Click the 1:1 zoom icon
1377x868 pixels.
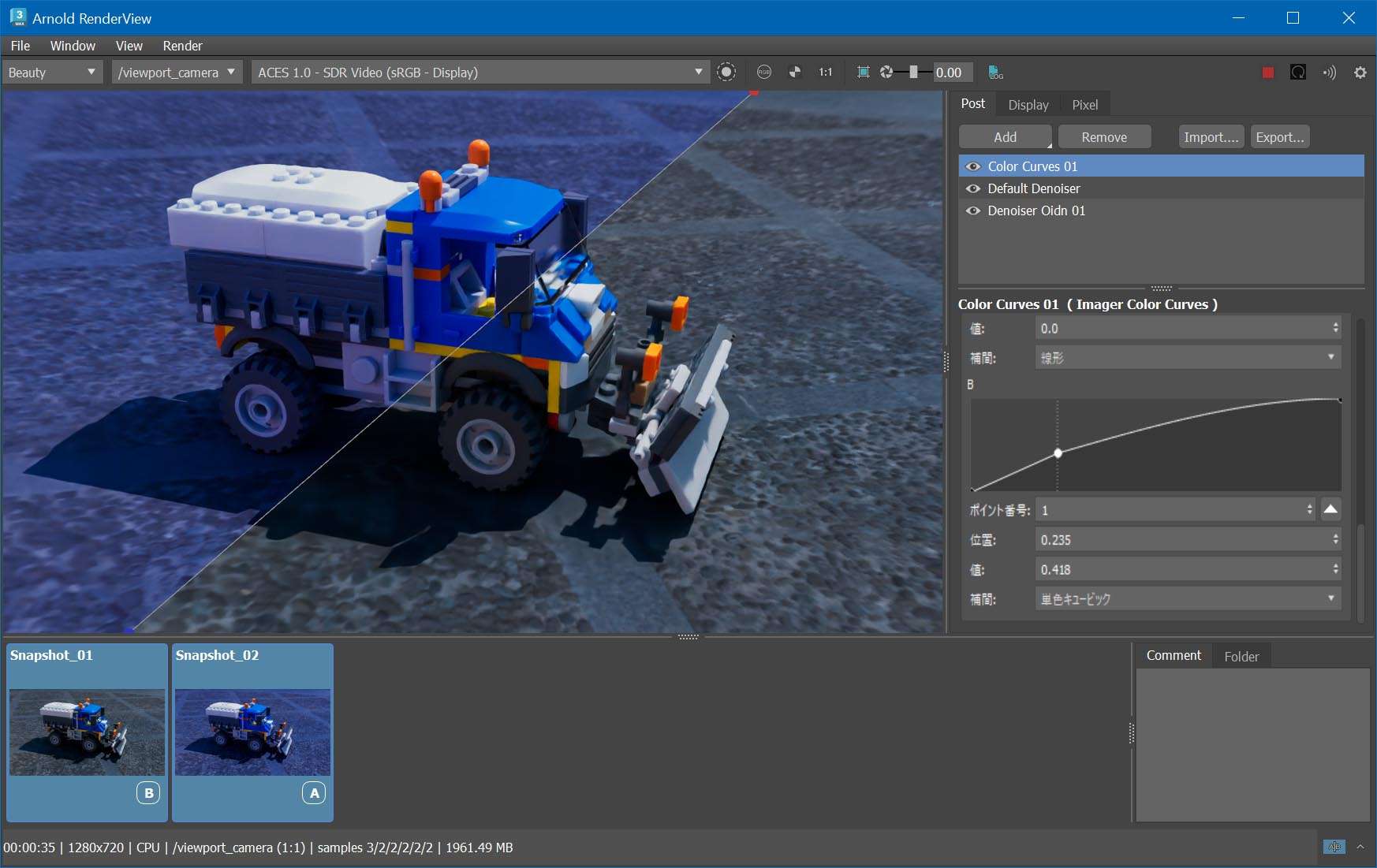825,73
